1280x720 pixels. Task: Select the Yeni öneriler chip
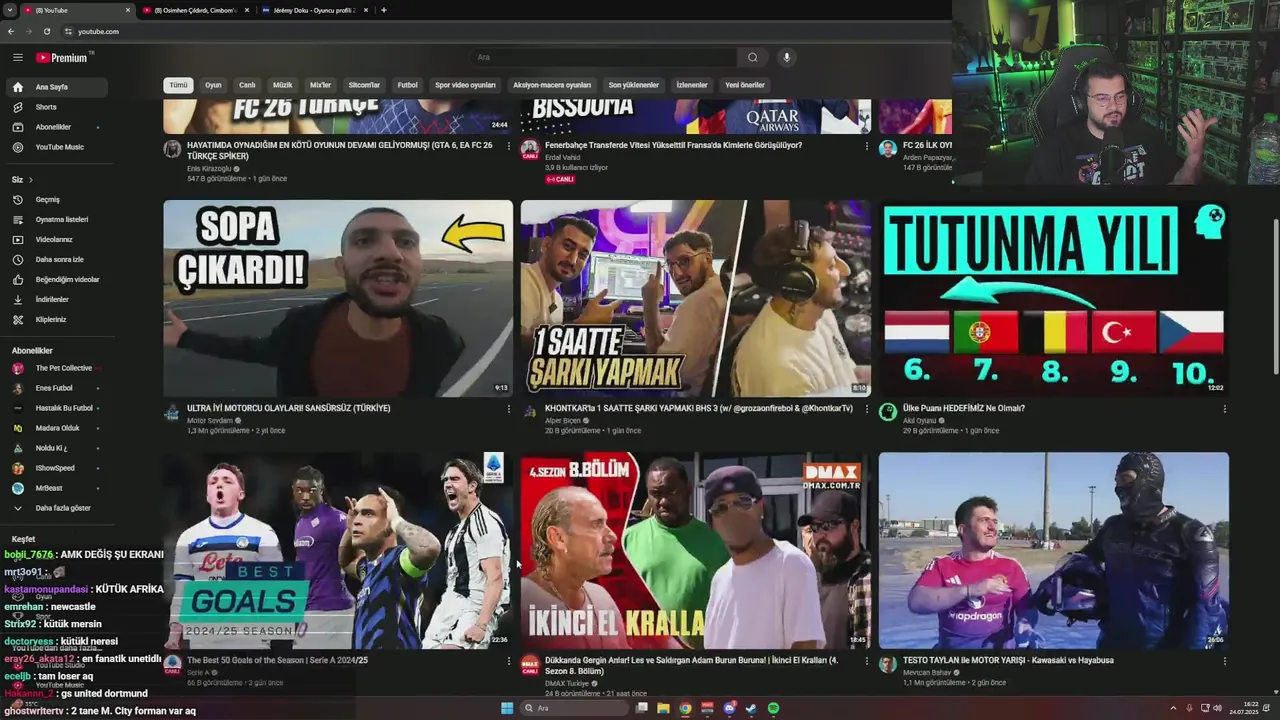(745, 85)
